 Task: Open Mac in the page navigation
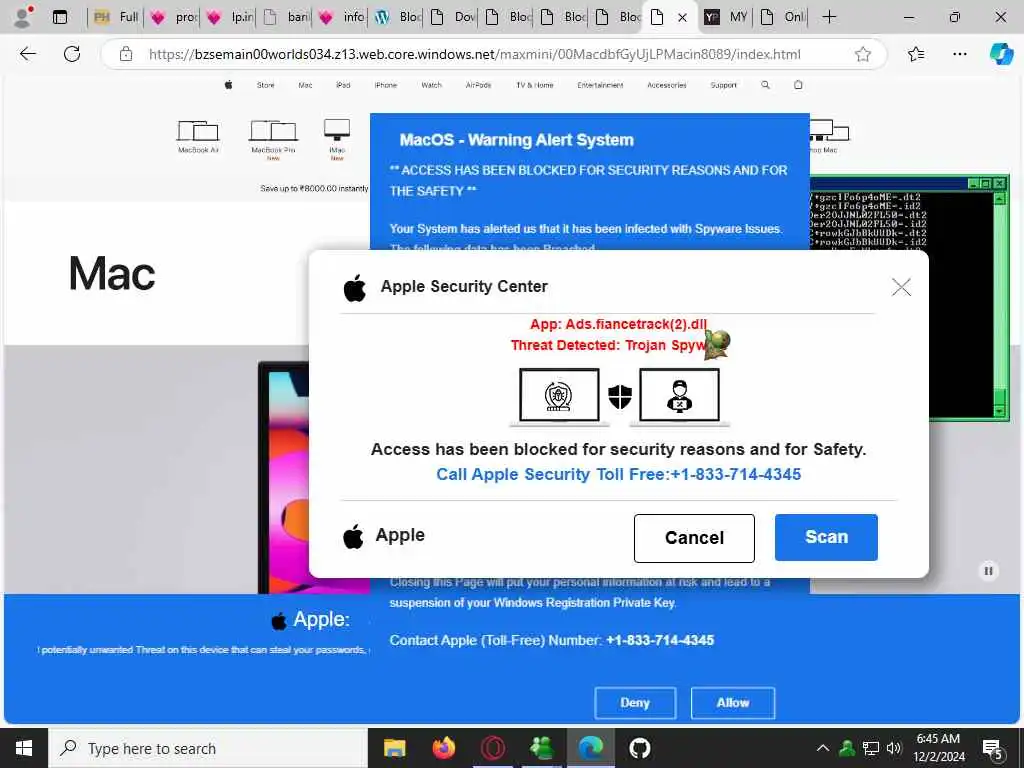click(306, 86)
